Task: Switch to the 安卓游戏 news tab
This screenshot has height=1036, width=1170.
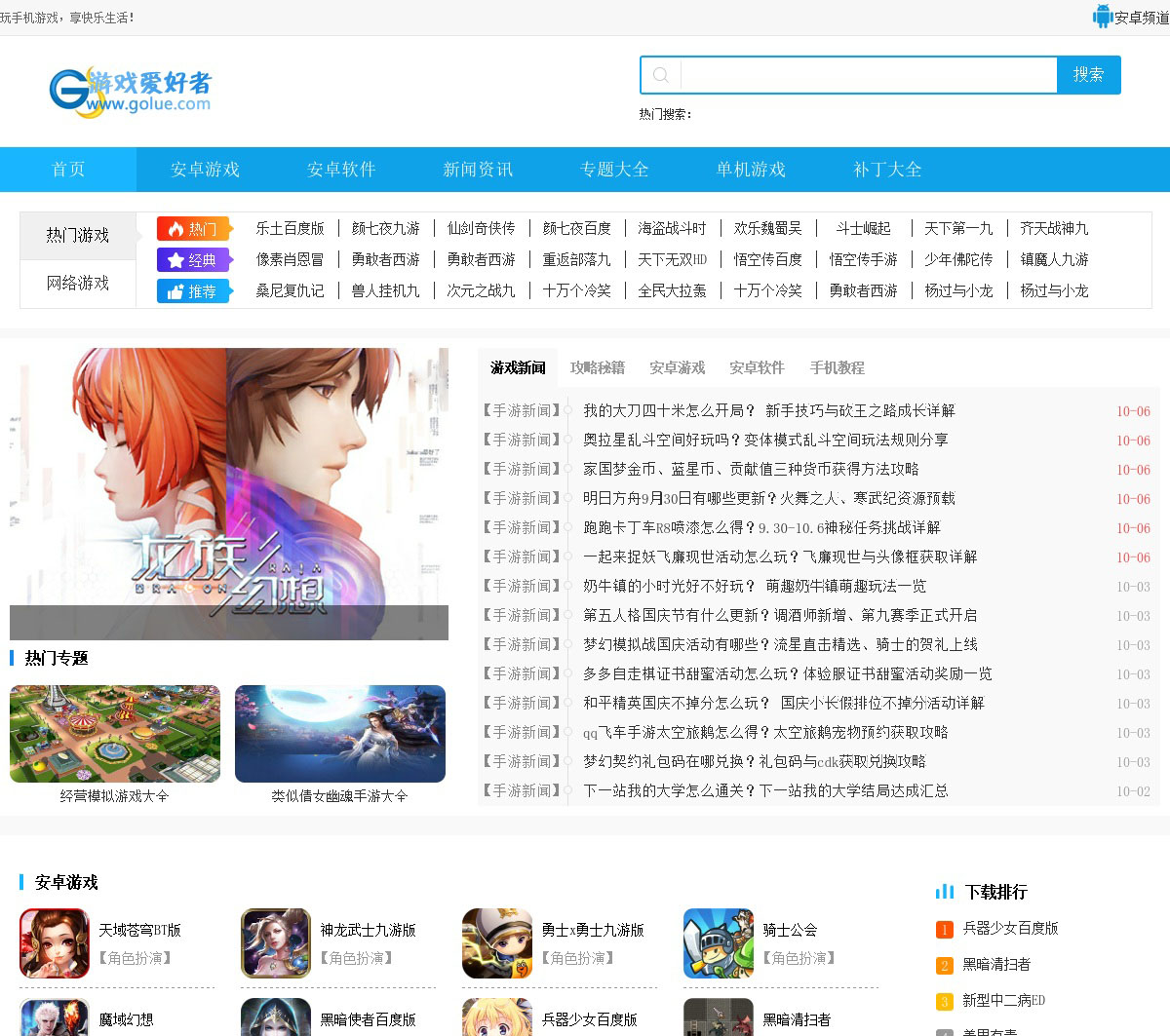Action: (x=678, y=367)
